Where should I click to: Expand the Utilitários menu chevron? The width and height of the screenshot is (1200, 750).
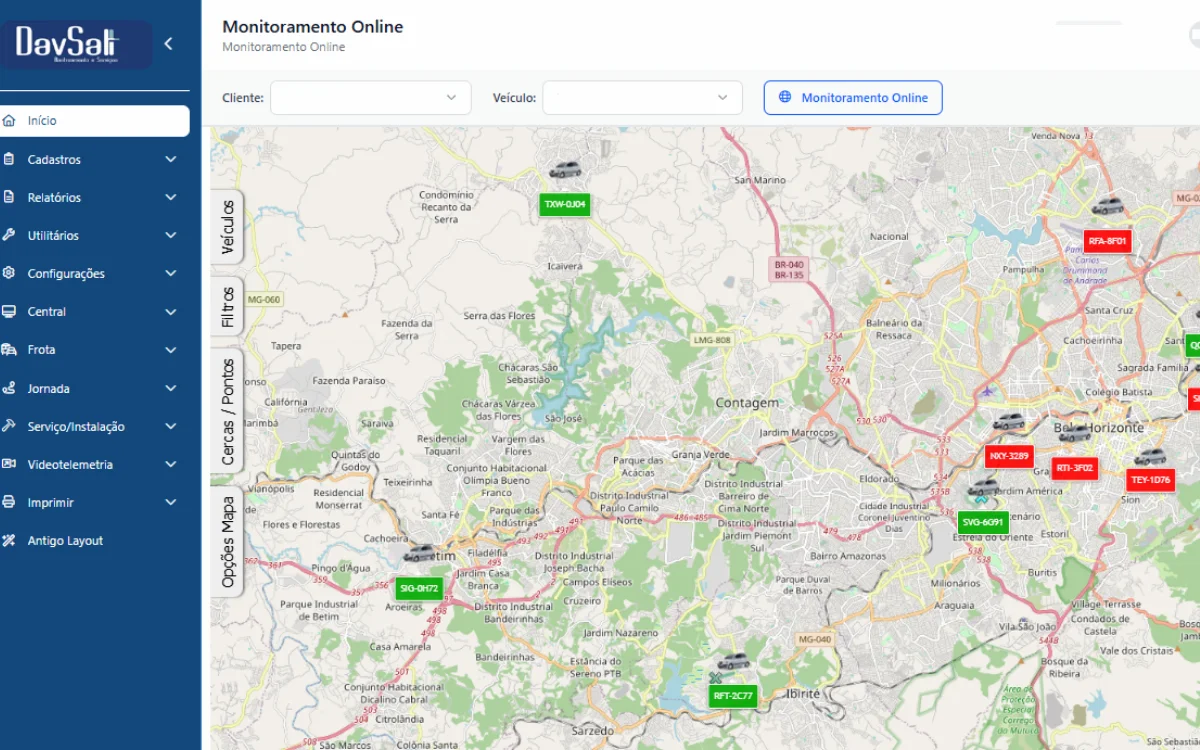coord(171,235)
